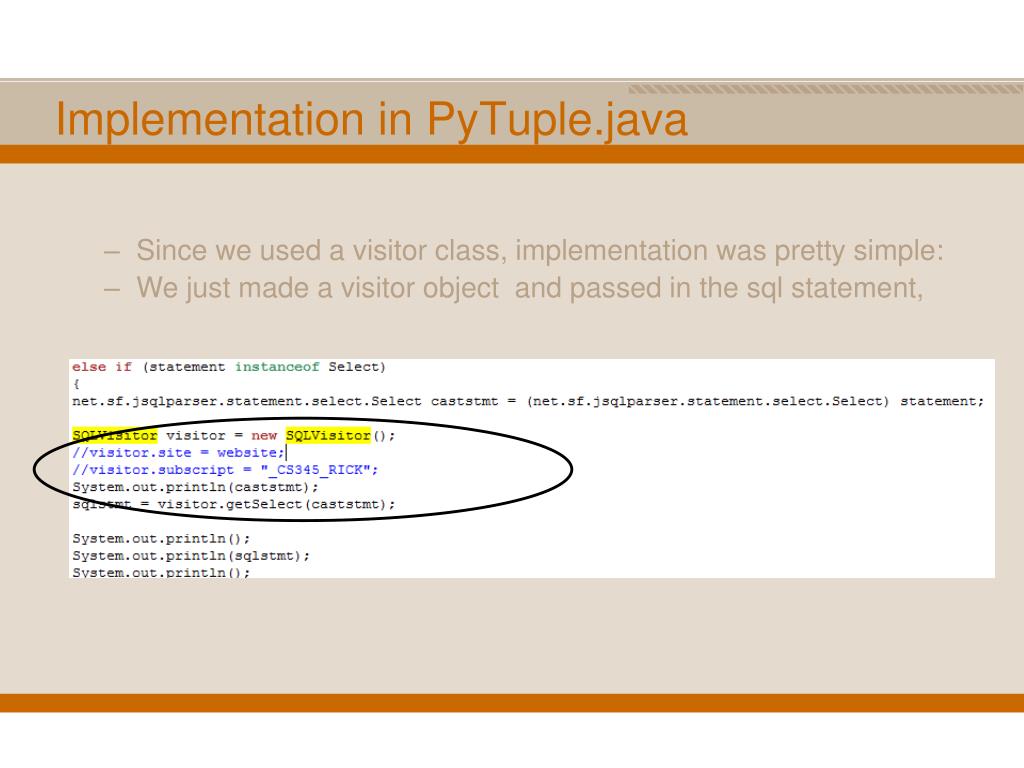Click the bullet "We just made a visitor object"
The height and width of the screenshot is (768, 1024).
530,288
